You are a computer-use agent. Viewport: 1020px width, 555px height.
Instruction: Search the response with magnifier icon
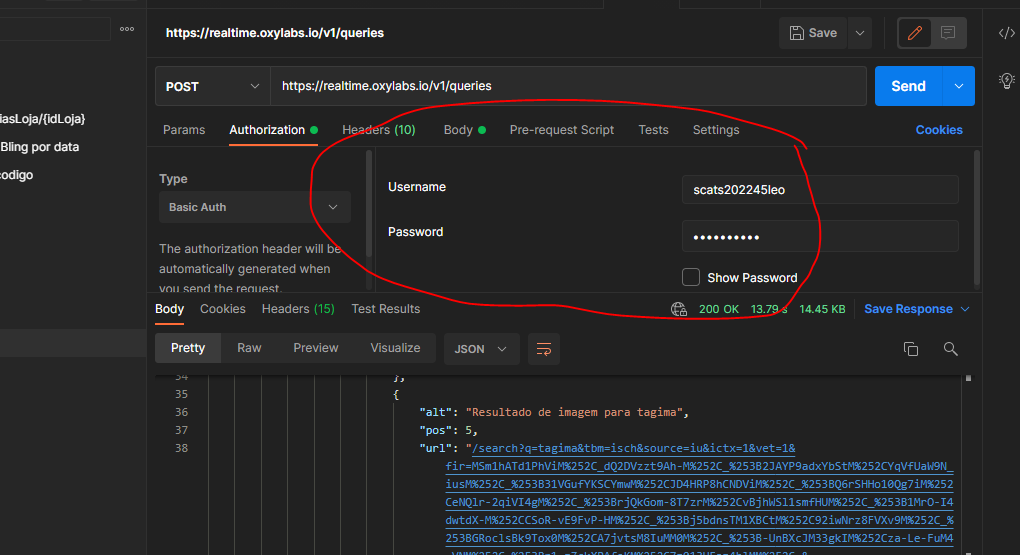tap(951, 349)
